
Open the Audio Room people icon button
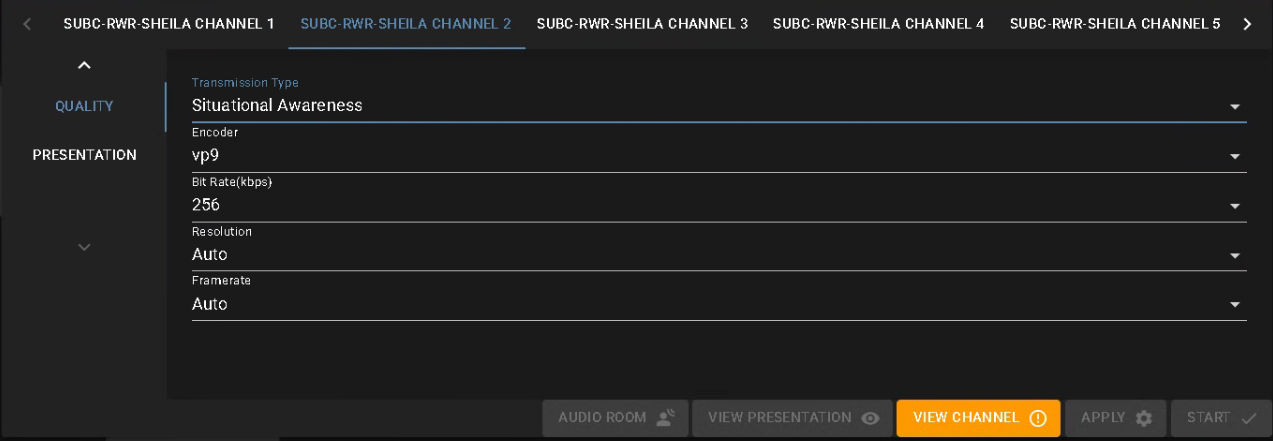pos(666,418)
